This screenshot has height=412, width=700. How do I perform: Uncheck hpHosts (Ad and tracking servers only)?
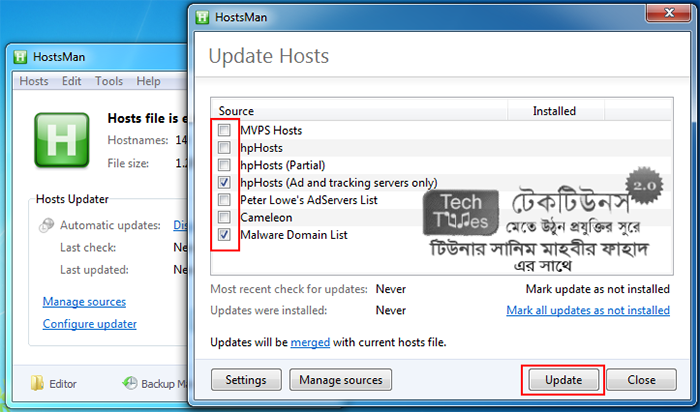[x=224, y=182]
